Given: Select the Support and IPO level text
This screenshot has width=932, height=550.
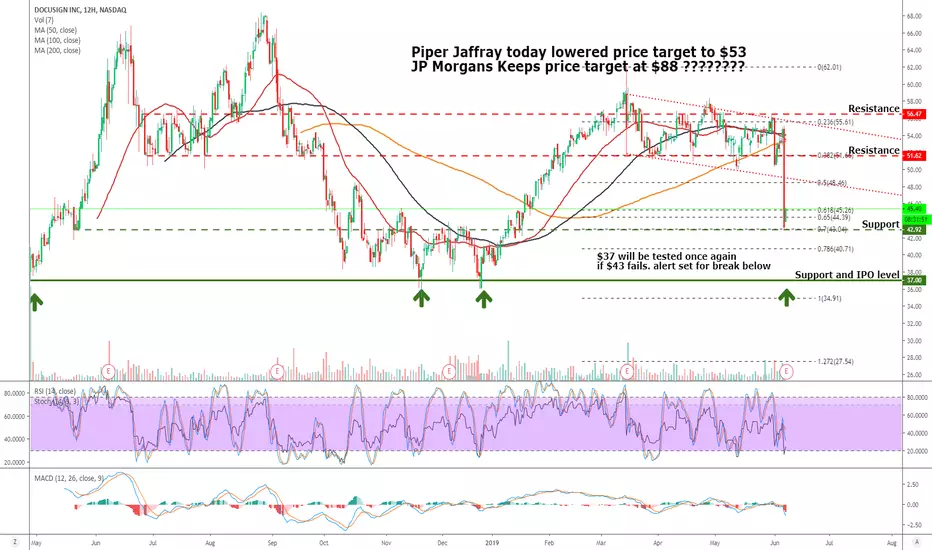Looking at the screenshot, I should click(847, 275).
